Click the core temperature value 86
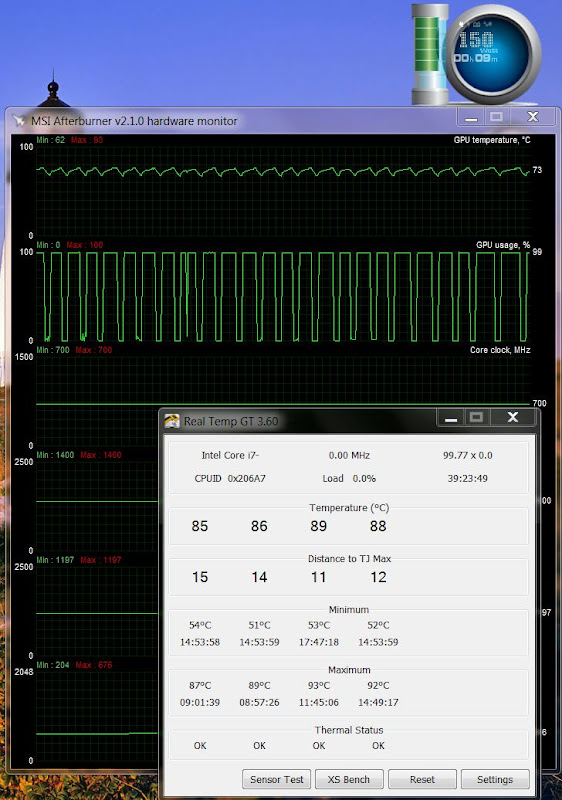This screenshot has width=562, height=800. [x=259, y=526]
